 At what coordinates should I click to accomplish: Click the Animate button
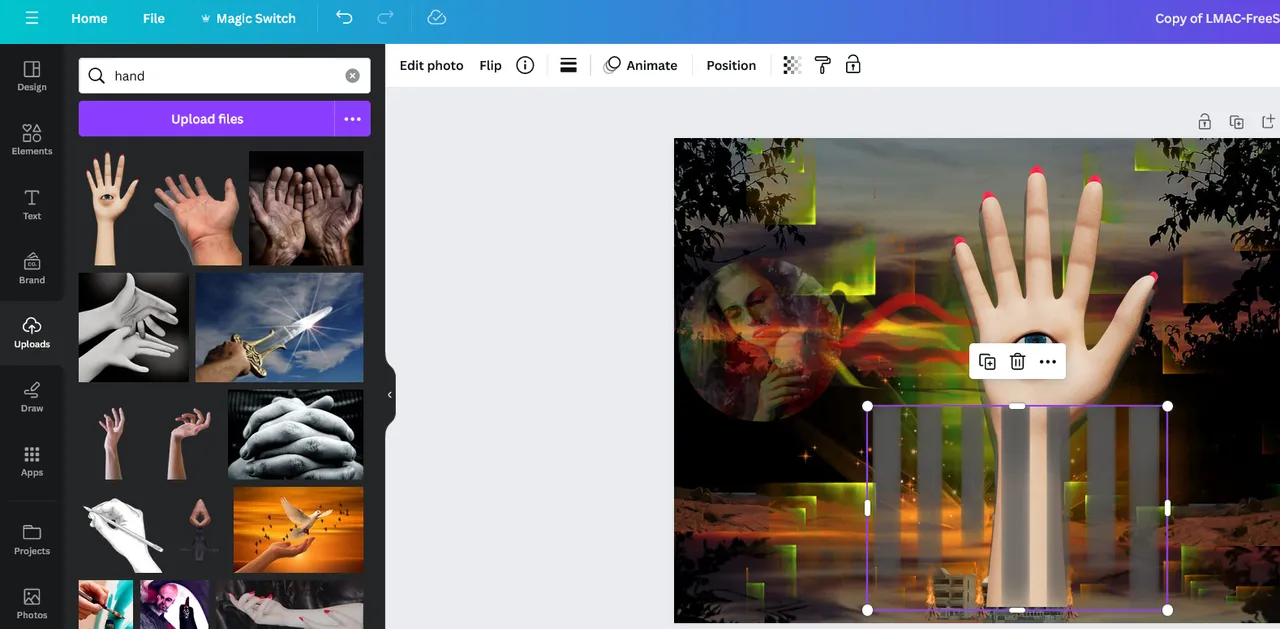point(641,65)
